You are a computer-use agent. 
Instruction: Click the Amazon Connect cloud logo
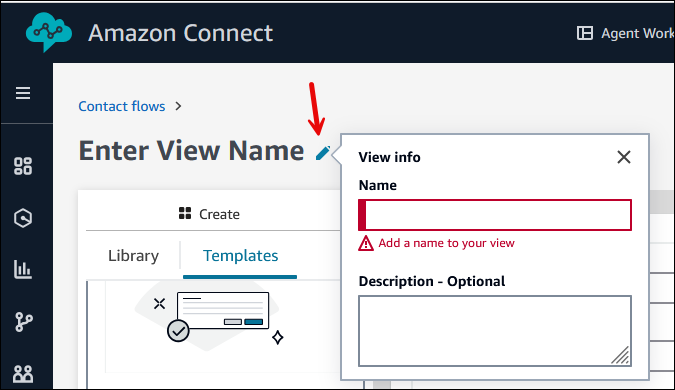(x=49, y=32)
